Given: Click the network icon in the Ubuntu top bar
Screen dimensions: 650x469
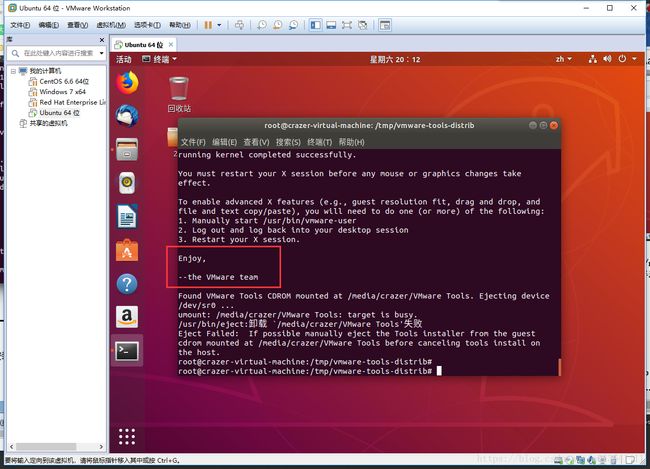Looking at the screenshot, I should [x=592, y=59].
